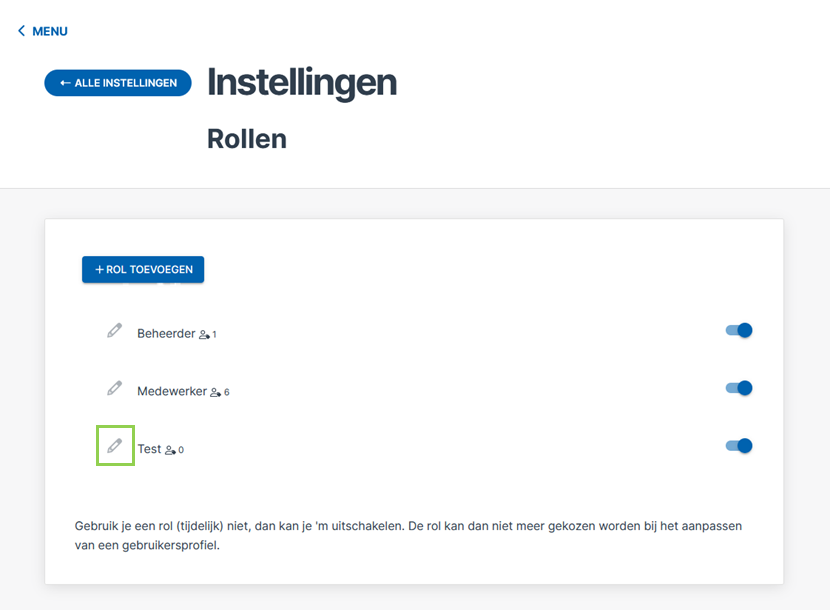Click the user icon next to Beheerder
The height and width of the screenshot is (610, 830).
click(x=204, y=335)
